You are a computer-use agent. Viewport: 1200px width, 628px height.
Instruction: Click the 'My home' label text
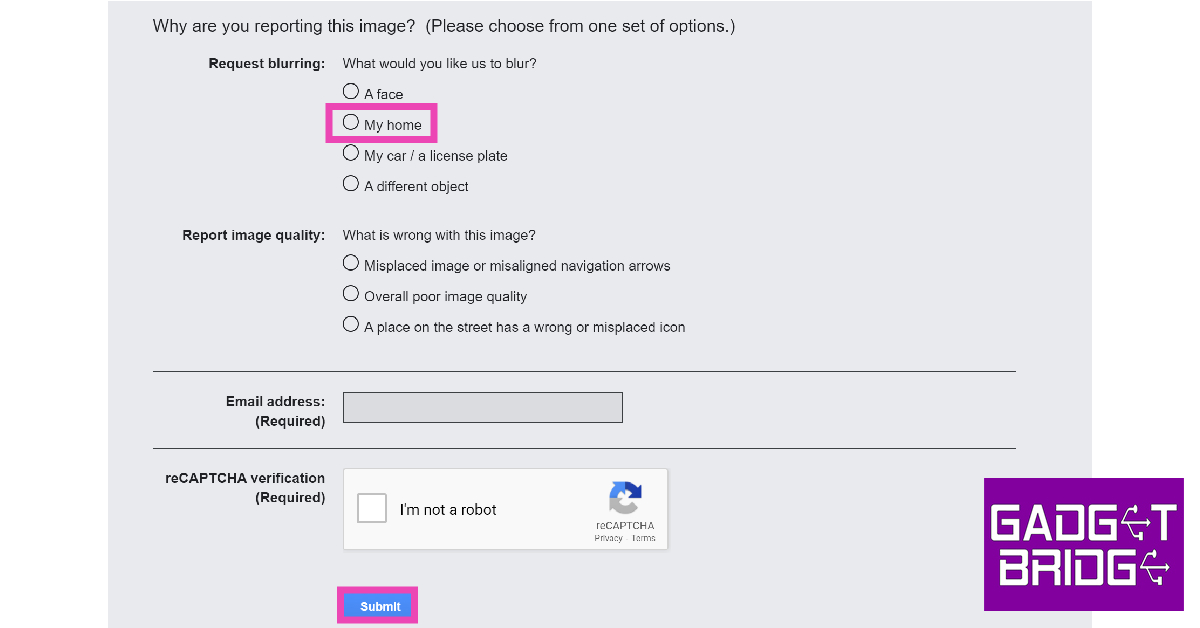pyautogui.click(x=393, y=126)
